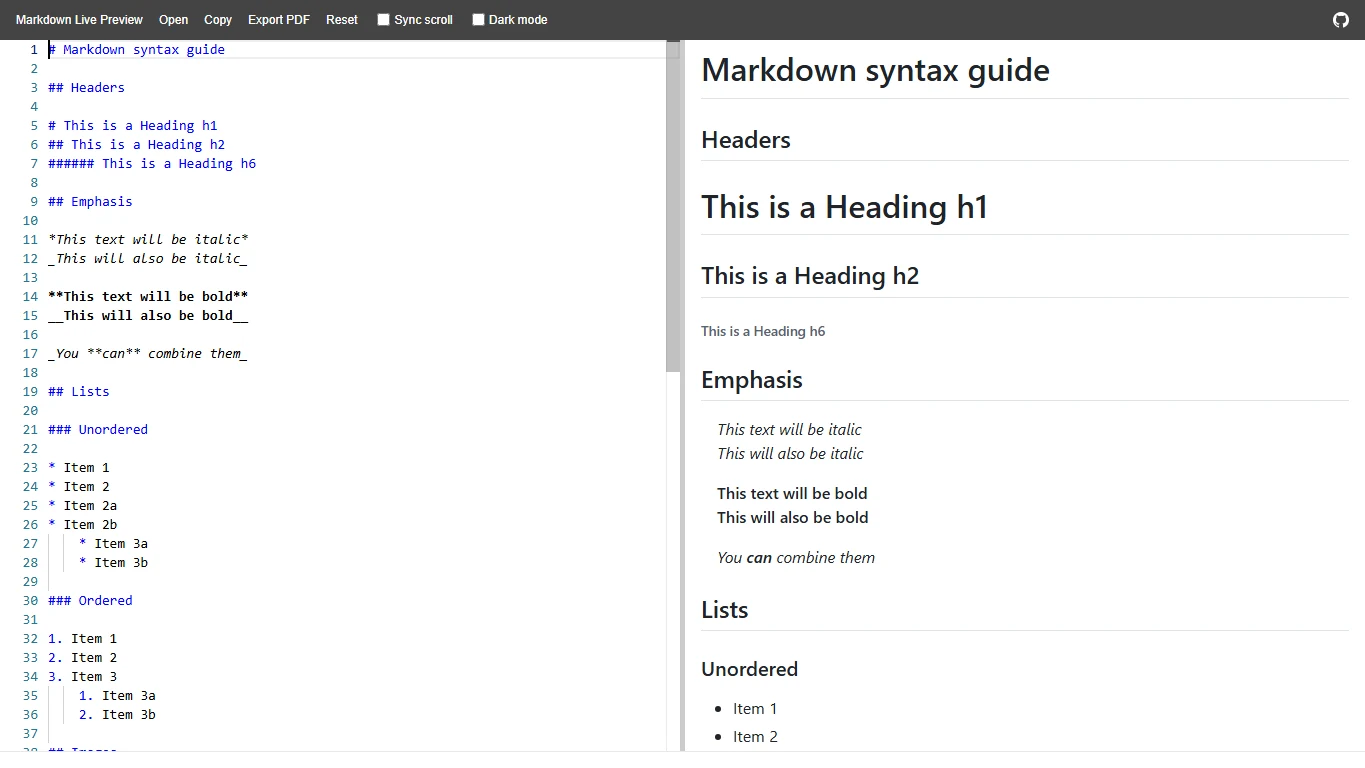Click Copy in the top bar
Image resolution: width=1365 pixels, height=768 pixels.
click(x=218, y=20)
